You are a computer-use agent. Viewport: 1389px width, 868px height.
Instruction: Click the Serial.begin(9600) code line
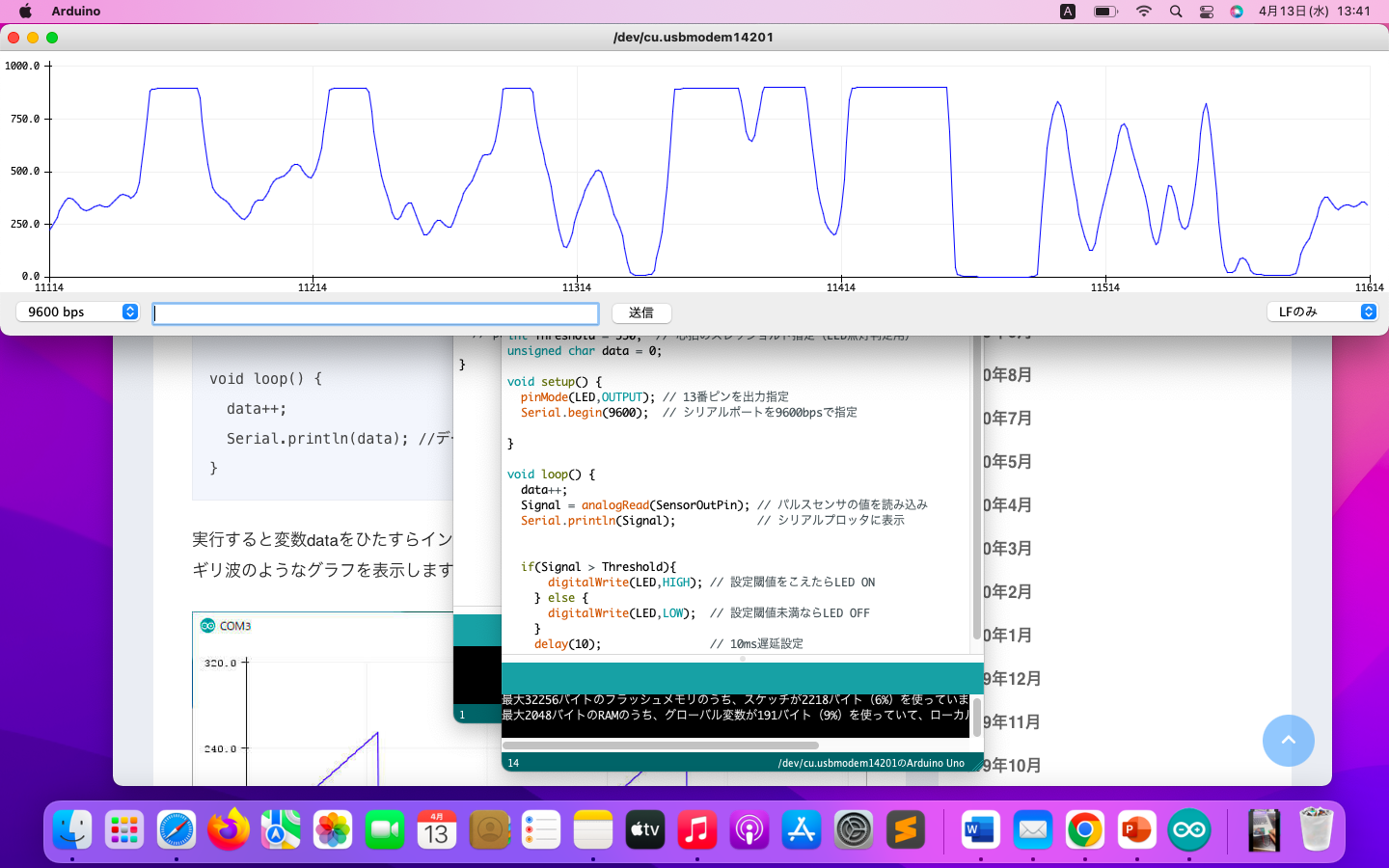click(x=585, y=413)
